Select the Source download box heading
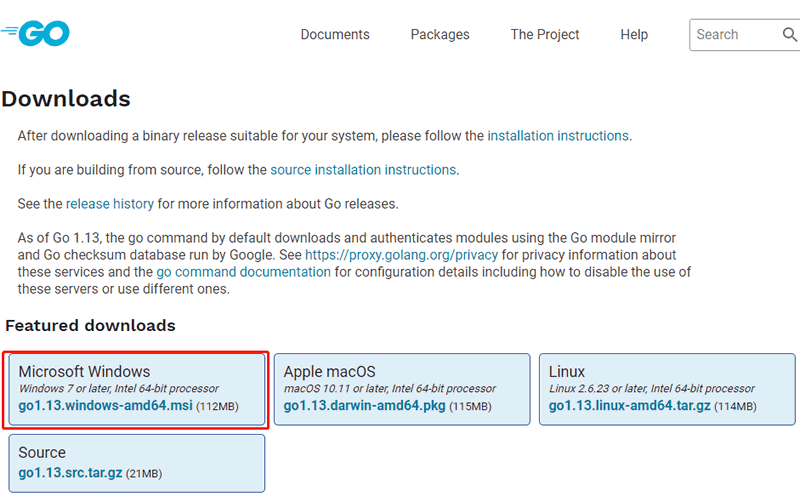The height and width of the screenshot is (496, 800). pyautogui.click(x=42, y=453)
